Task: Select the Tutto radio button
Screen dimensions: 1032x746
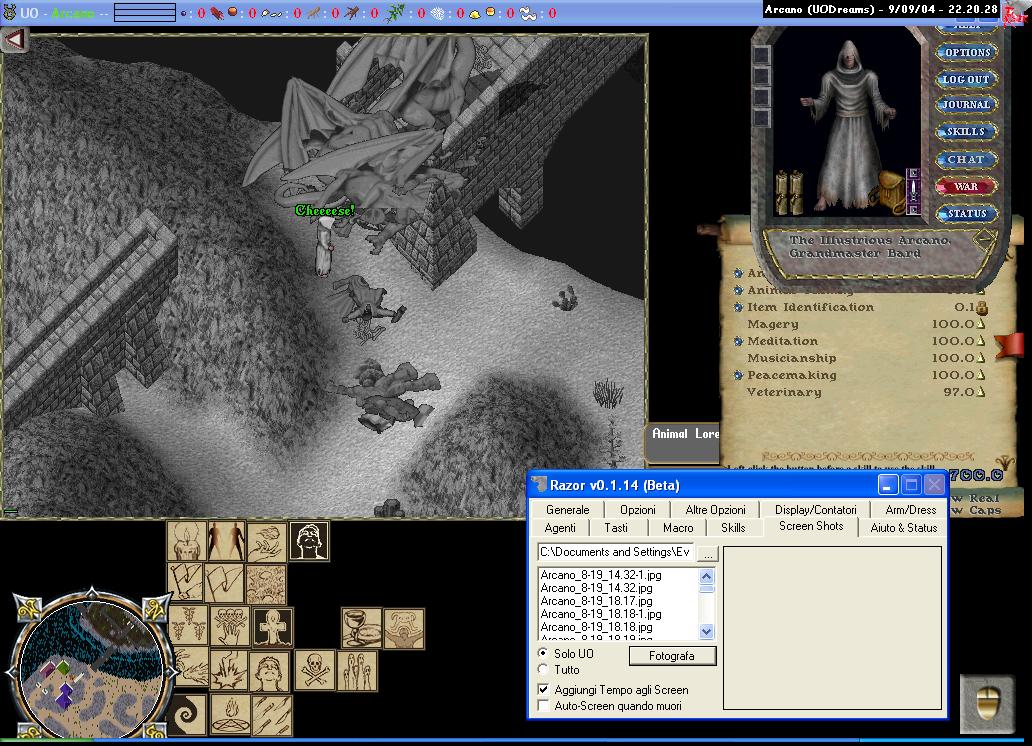Action: (543, 670)
